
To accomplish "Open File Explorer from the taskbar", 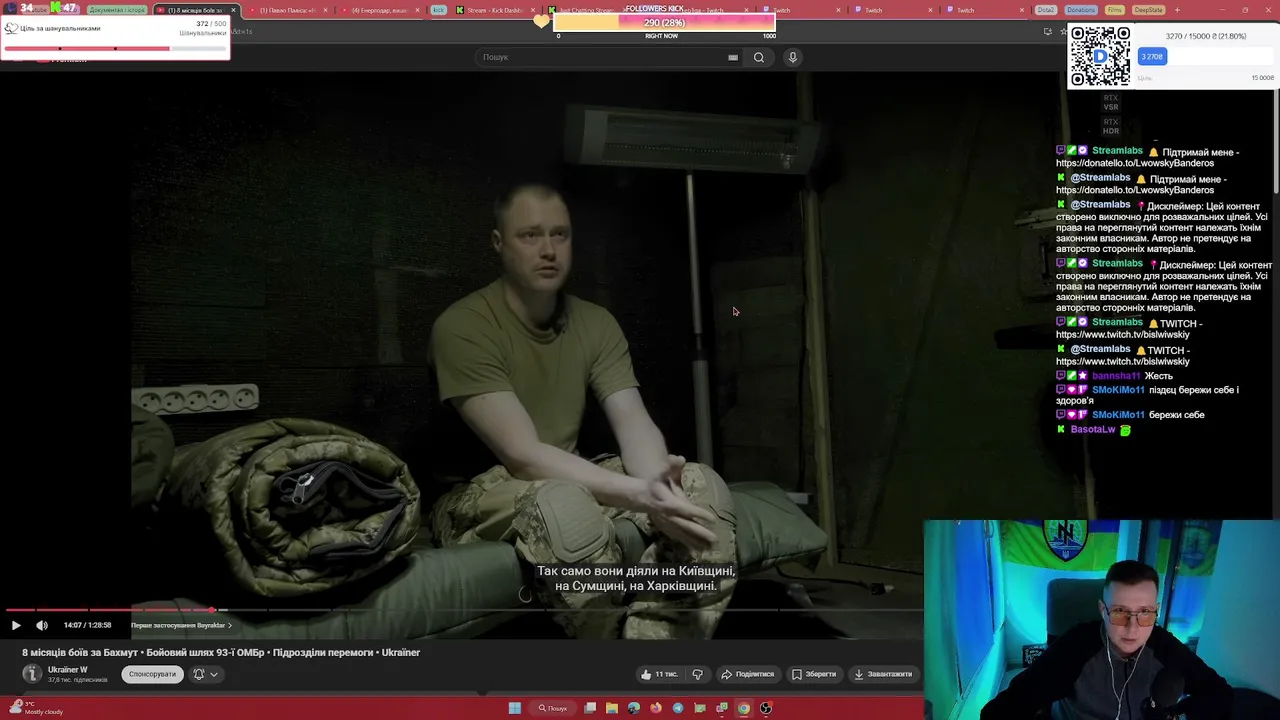I will (x=612, y=708).
